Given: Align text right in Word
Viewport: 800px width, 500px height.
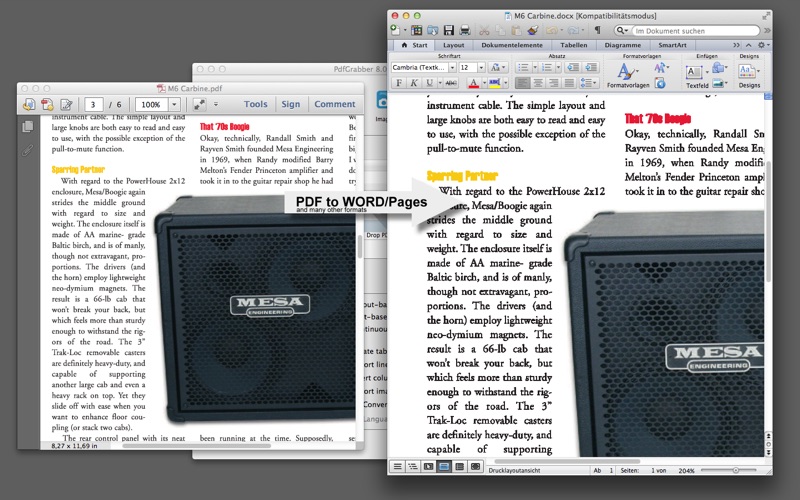Looking at the screenshot, I should coord(554,83).
